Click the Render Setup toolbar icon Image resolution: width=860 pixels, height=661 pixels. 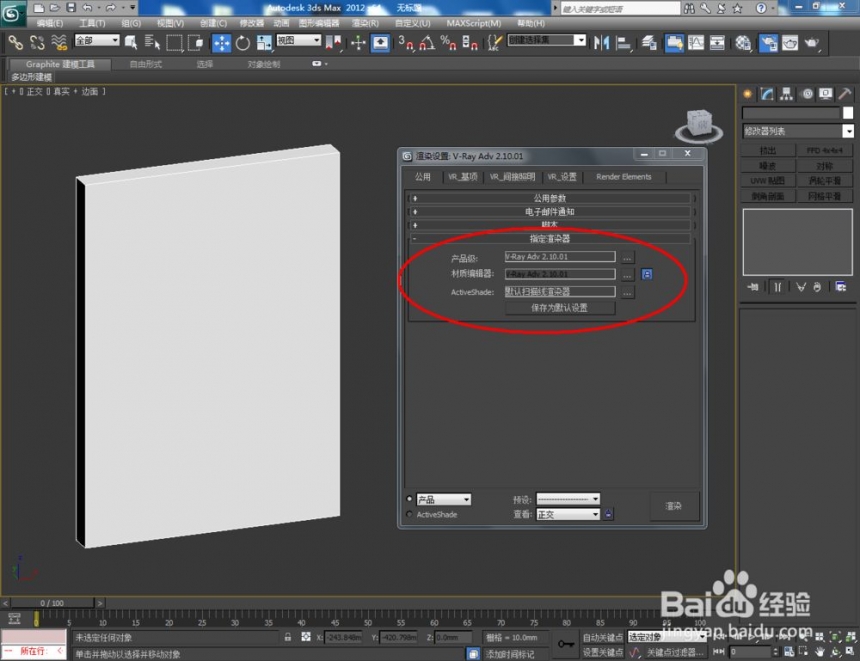pyautogui.click(x=768, y=43)
